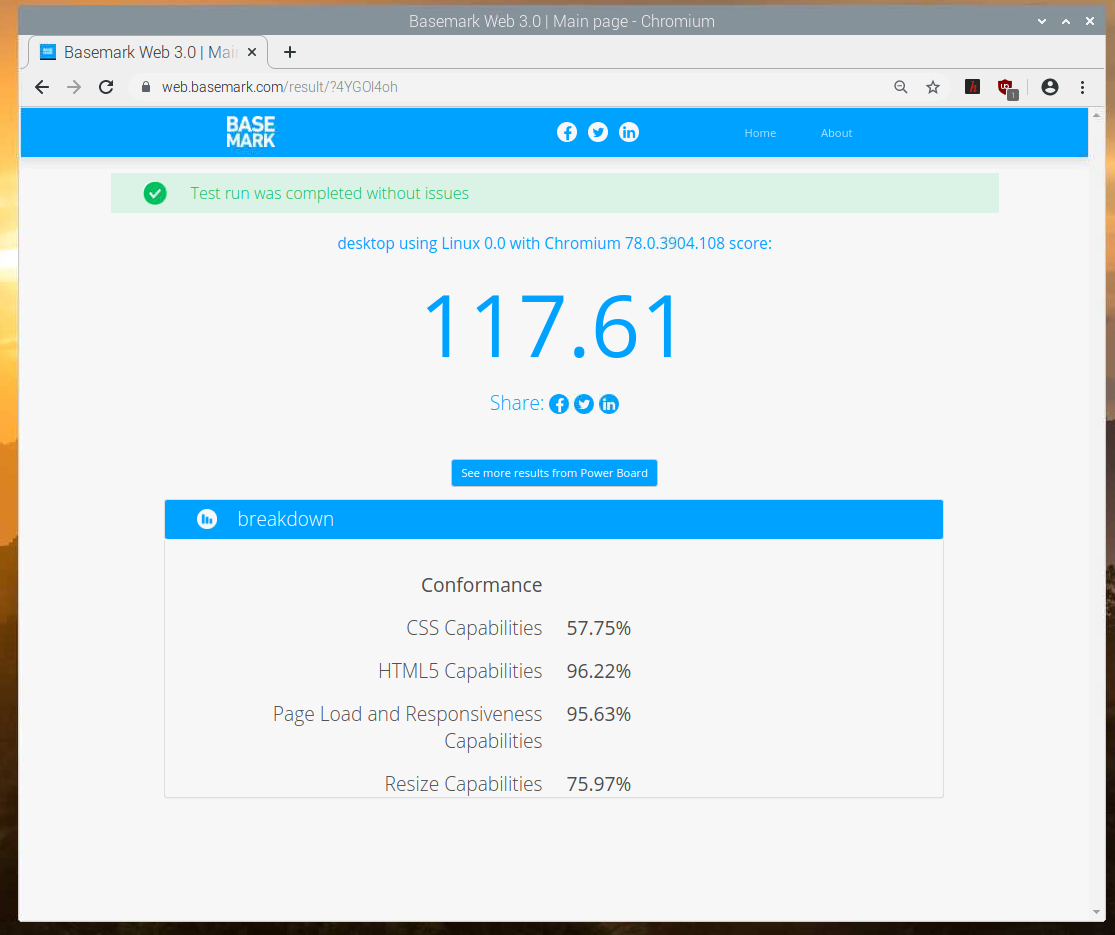Click the Twitter icon in the blue header
The image size is (1115, 935).
point(598,132)
